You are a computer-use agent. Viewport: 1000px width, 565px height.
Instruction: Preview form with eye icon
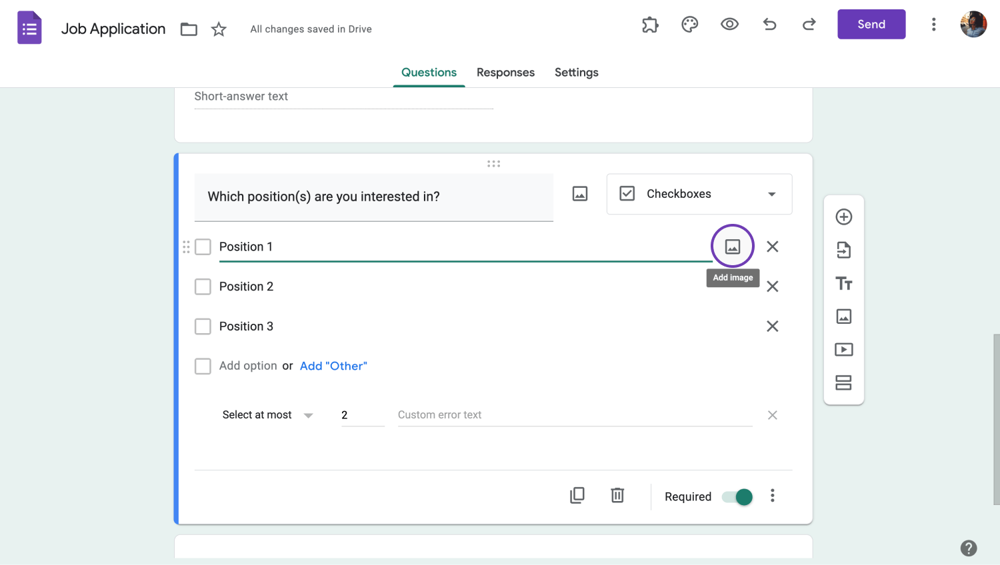[730, 25]
